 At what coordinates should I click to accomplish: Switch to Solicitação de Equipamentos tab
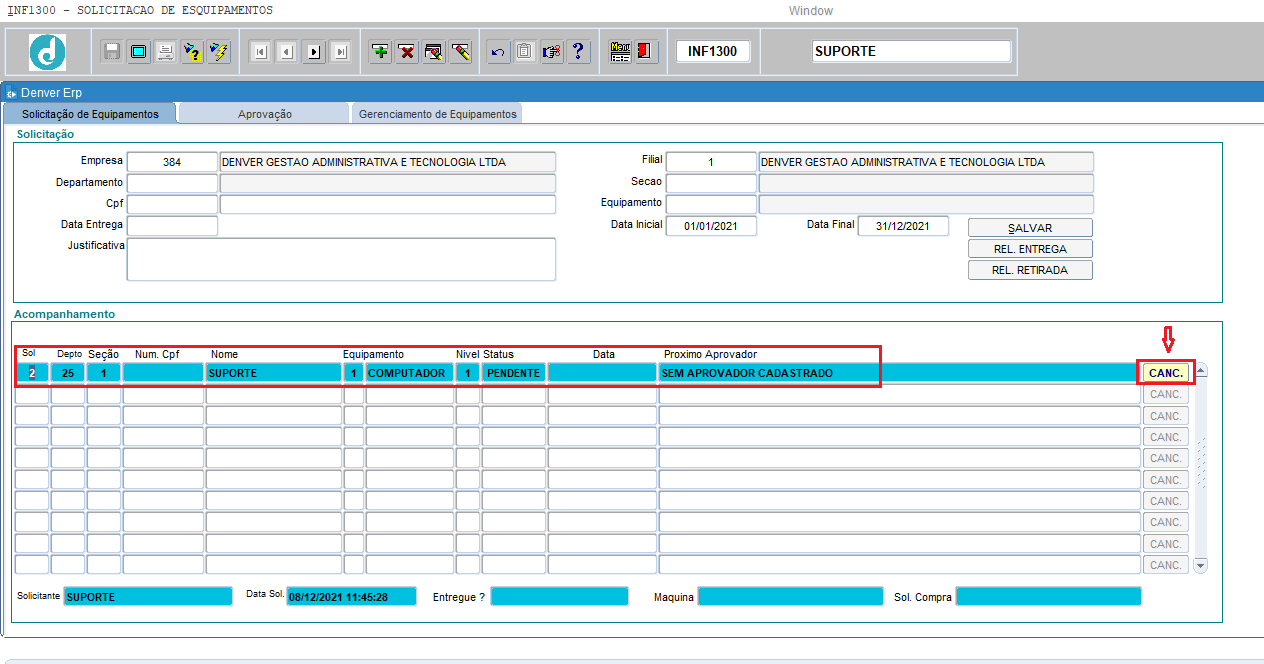click(x=90, y=114)
